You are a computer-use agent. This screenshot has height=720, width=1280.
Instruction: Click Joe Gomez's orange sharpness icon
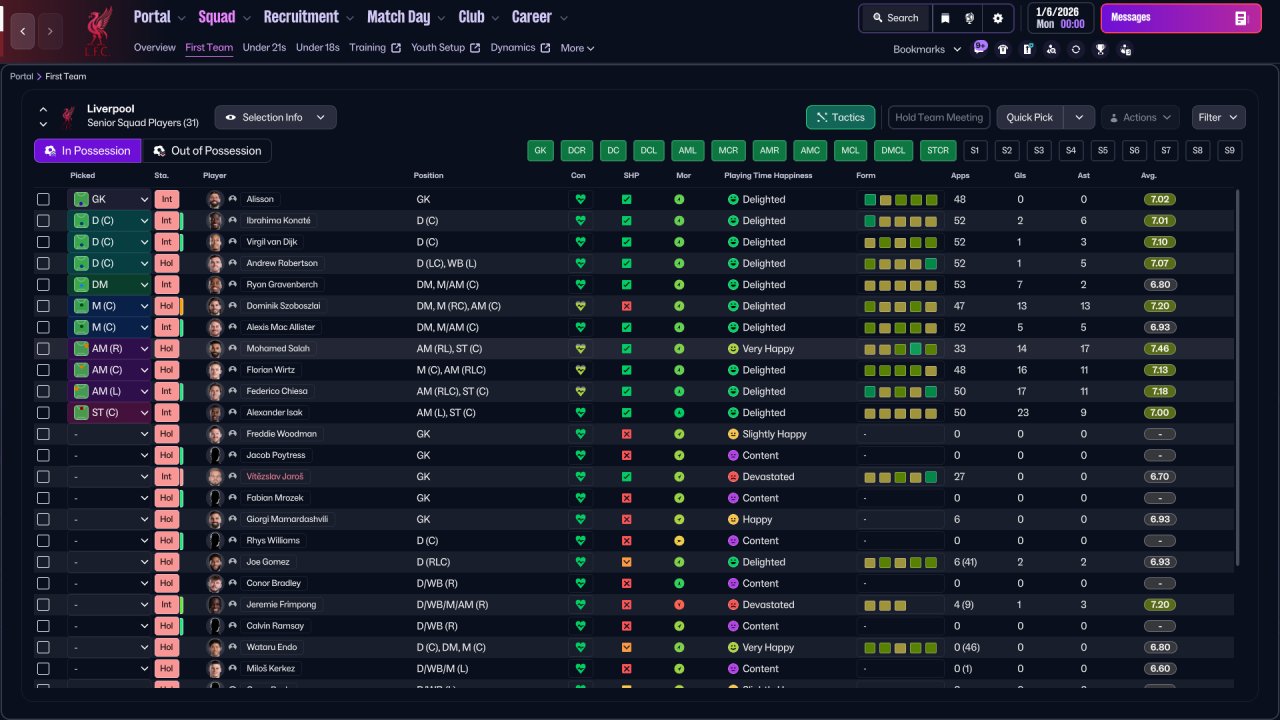pyautogui.click(x=627, y=562)
